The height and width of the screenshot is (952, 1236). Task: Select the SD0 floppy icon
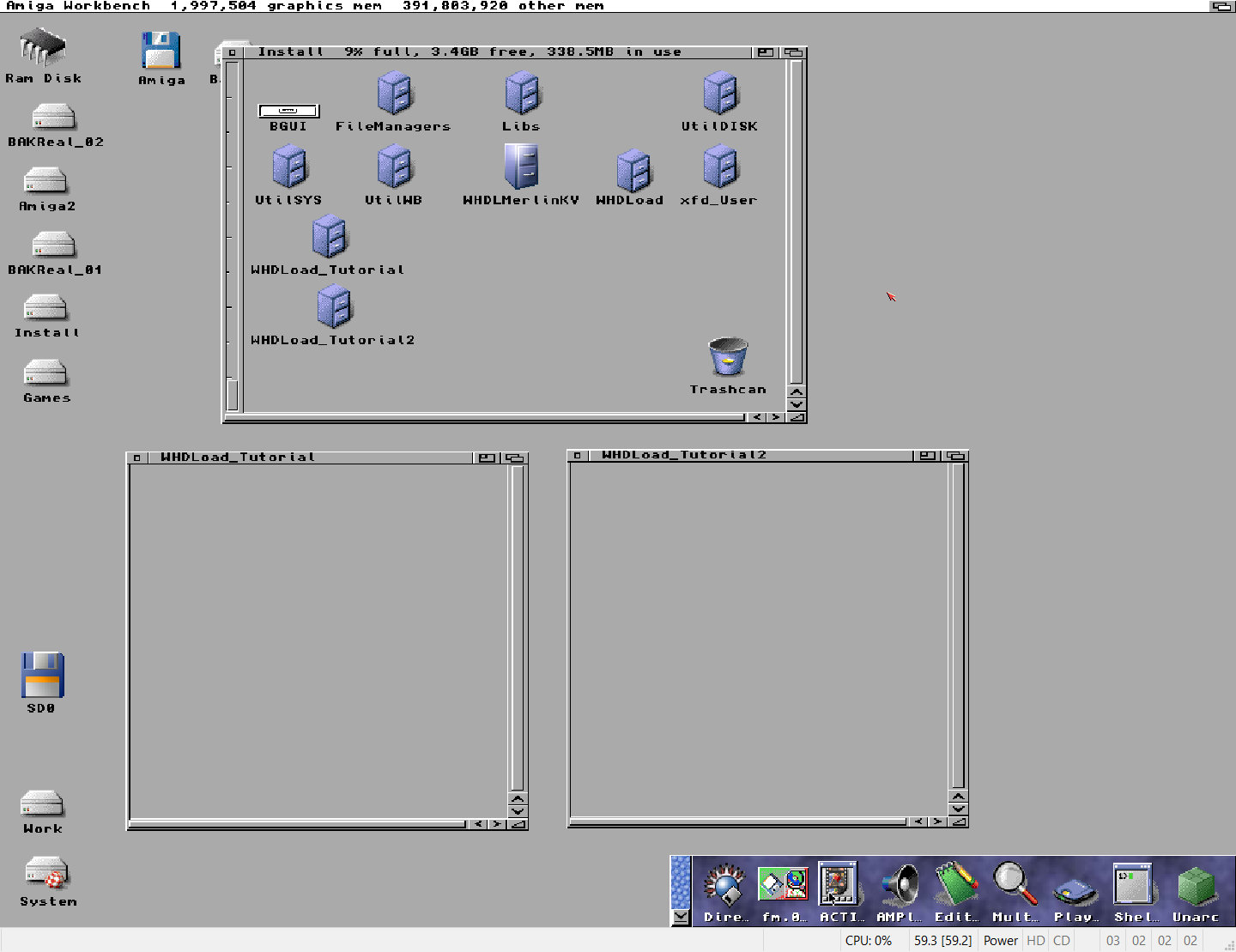click(42, 675)
